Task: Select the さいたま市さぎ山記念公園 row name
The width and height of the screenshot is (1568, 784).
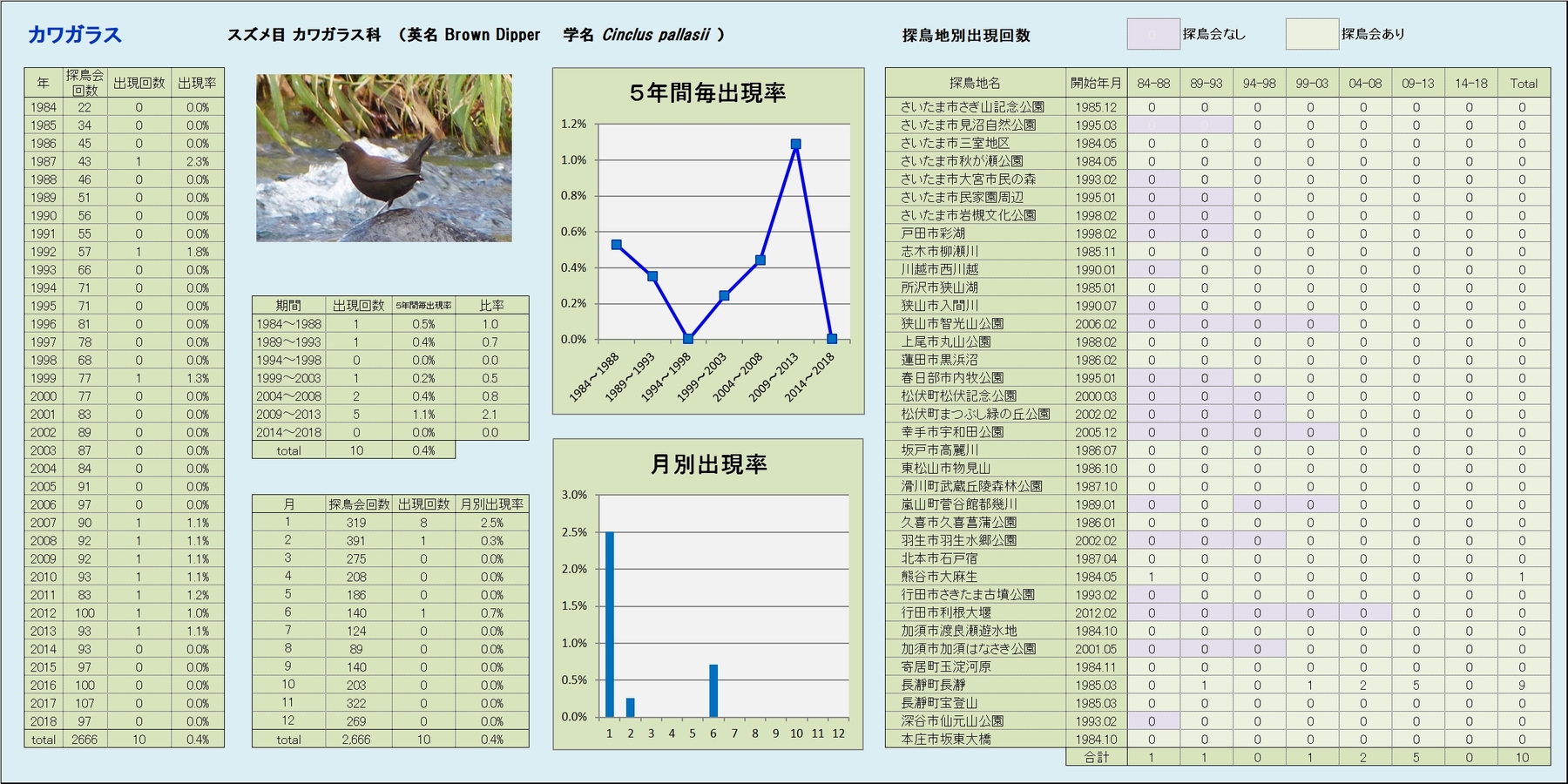Action: (x=972, y=107)
